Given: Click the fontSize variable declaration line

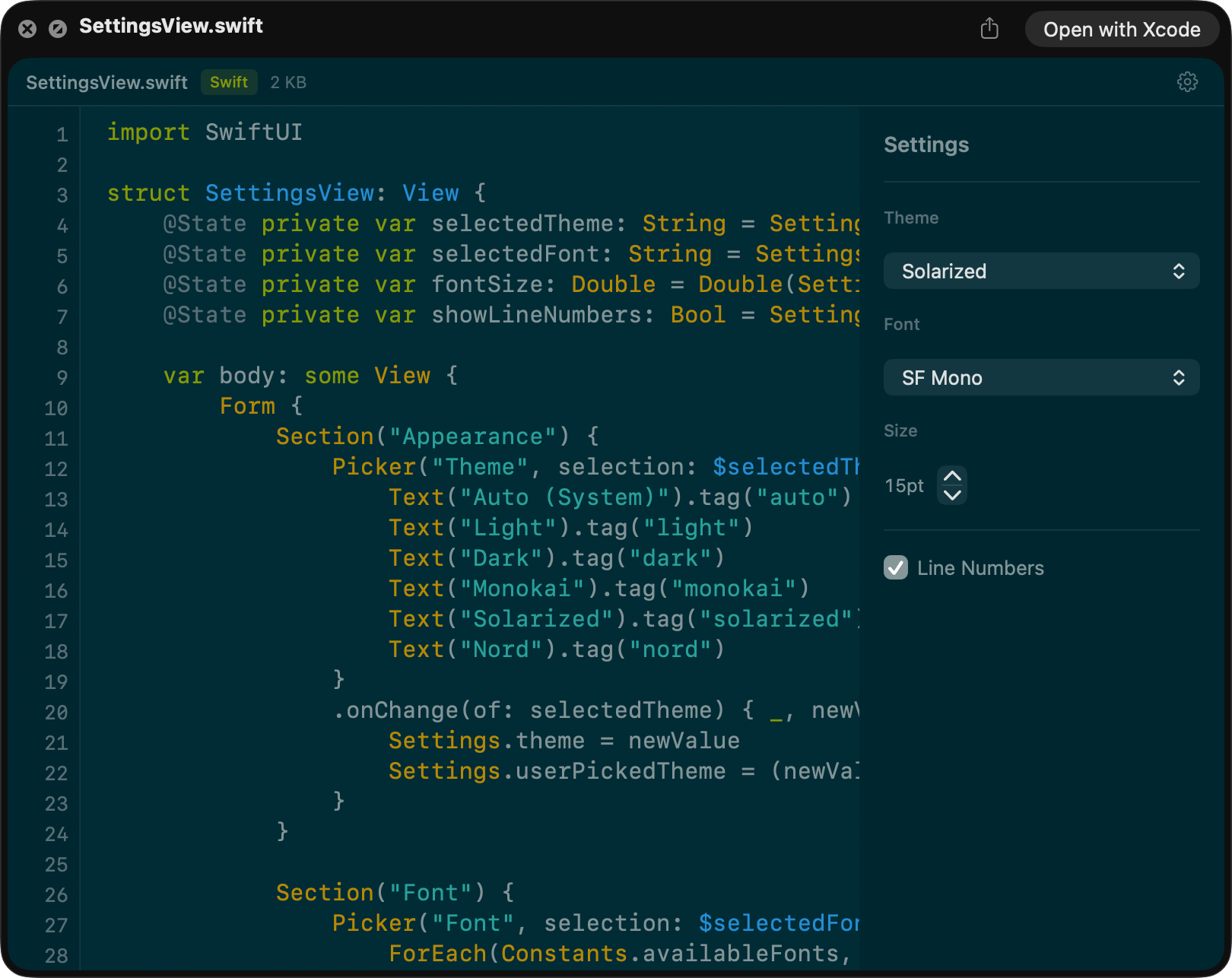Looking at the screenshot, I should click(x=511, y=284).
